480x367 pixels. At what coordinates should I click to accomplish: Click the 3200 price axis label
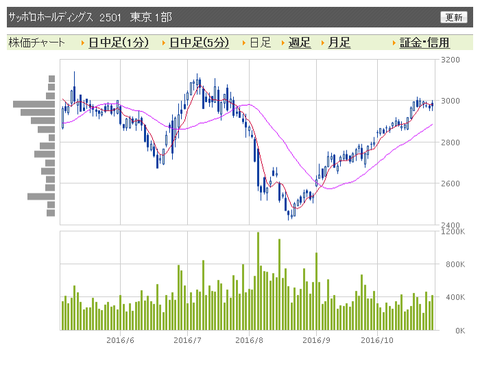click(x=450, y=60)
